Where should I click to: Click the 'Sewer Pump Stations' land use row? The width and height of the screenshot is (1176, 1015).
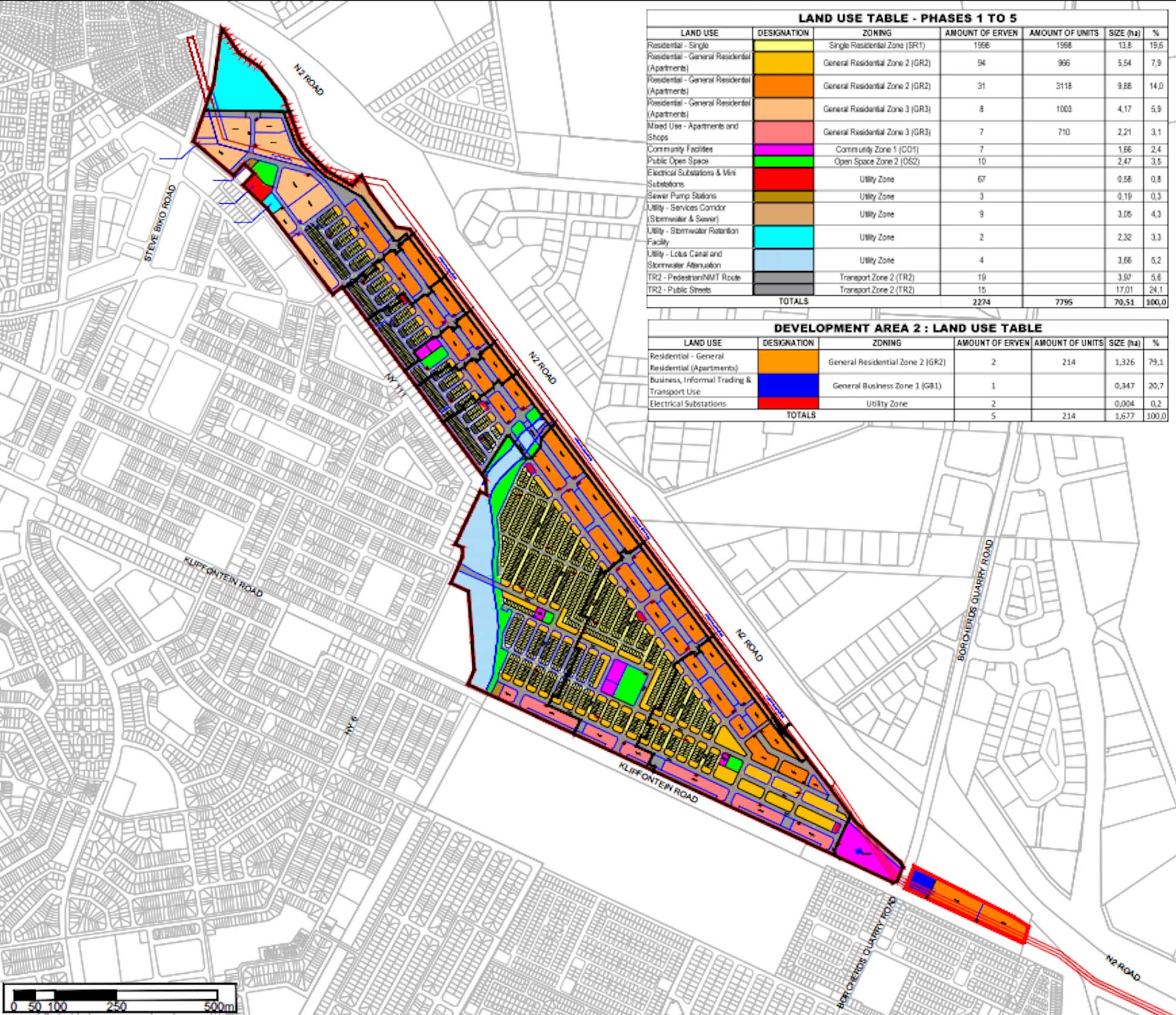pos(682,196)
